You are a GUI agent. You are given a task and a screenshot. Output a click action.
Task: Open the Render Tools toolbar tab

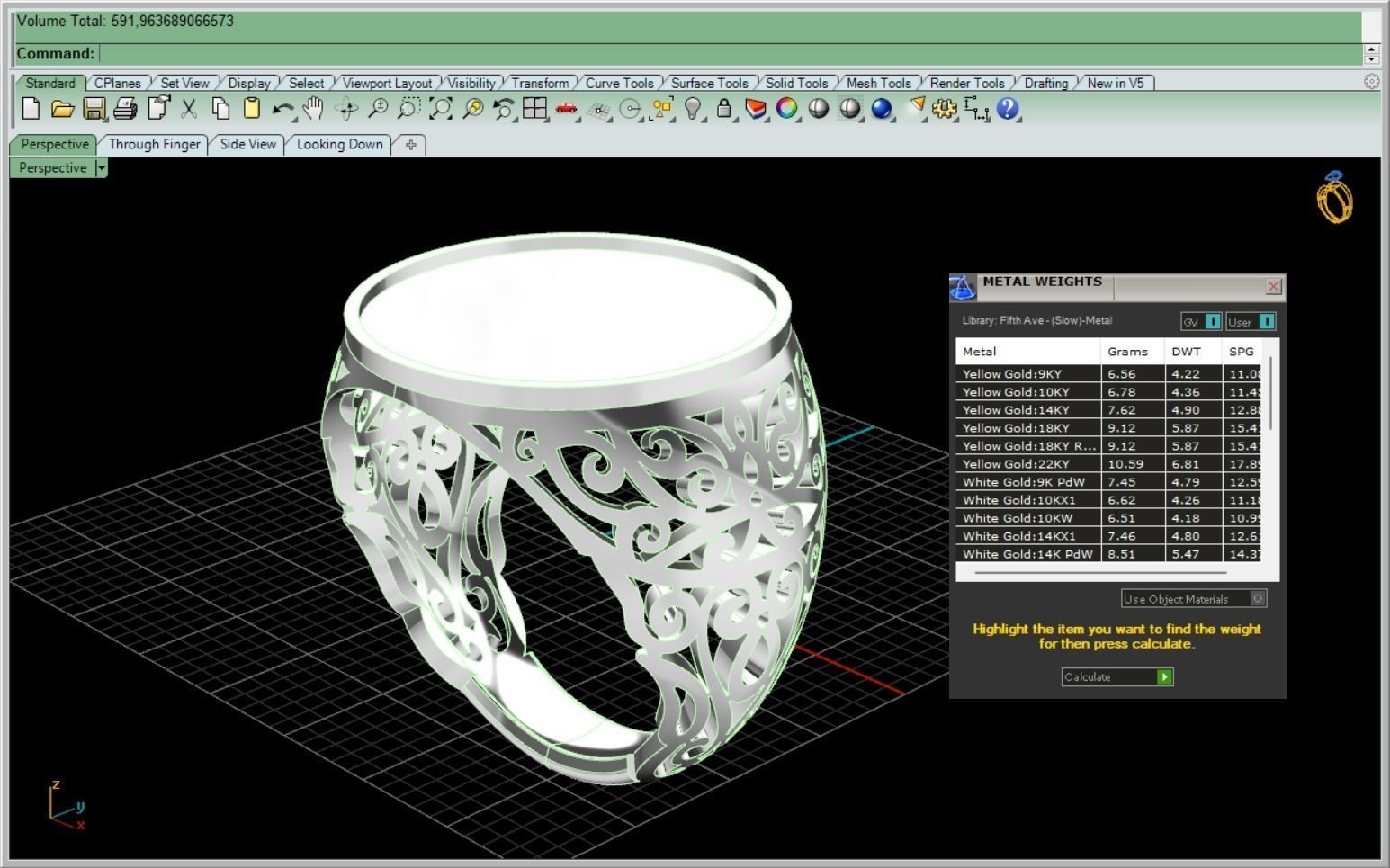pyautogui.click(x=967, y=83)
